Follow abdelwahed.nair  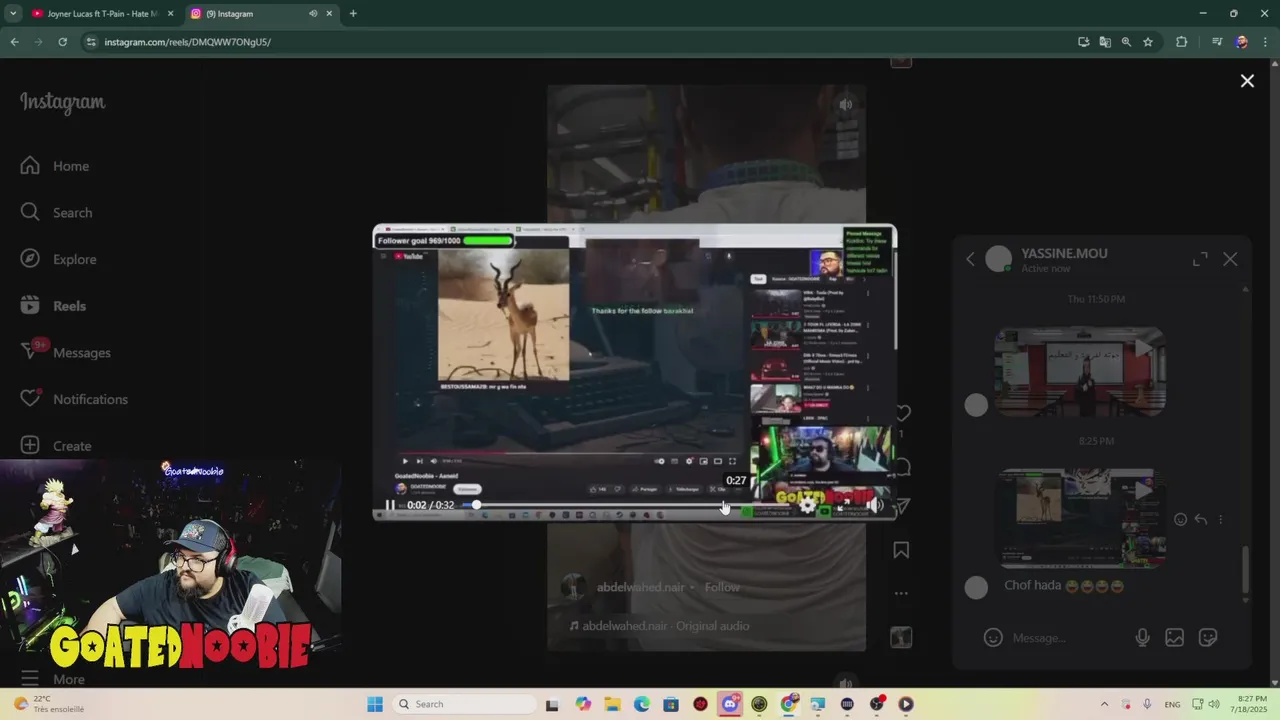click(722, 587)
